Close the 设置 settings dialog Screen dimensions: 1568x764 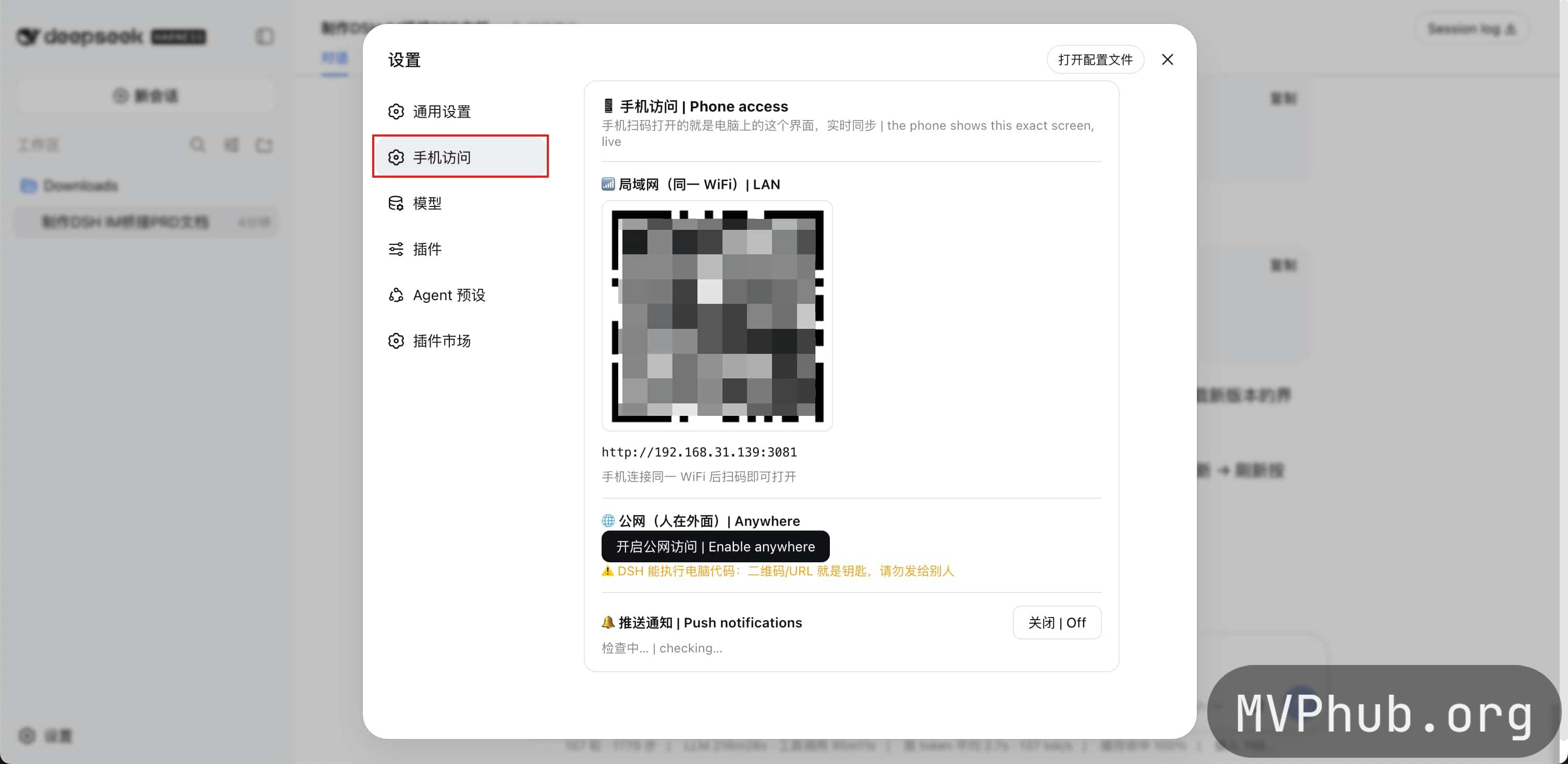pos(1167,59)
